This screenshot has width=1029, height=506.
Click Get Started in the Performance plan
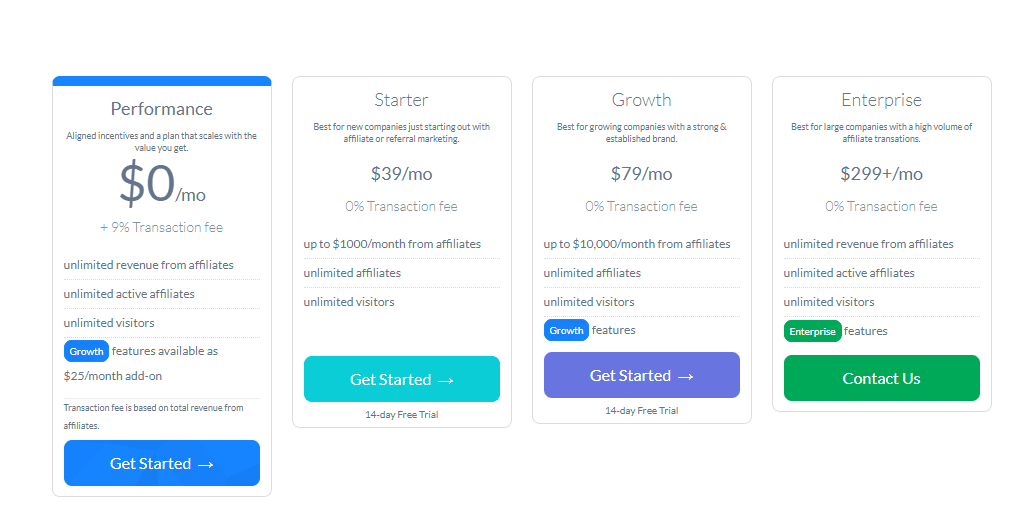coord(161,463)
